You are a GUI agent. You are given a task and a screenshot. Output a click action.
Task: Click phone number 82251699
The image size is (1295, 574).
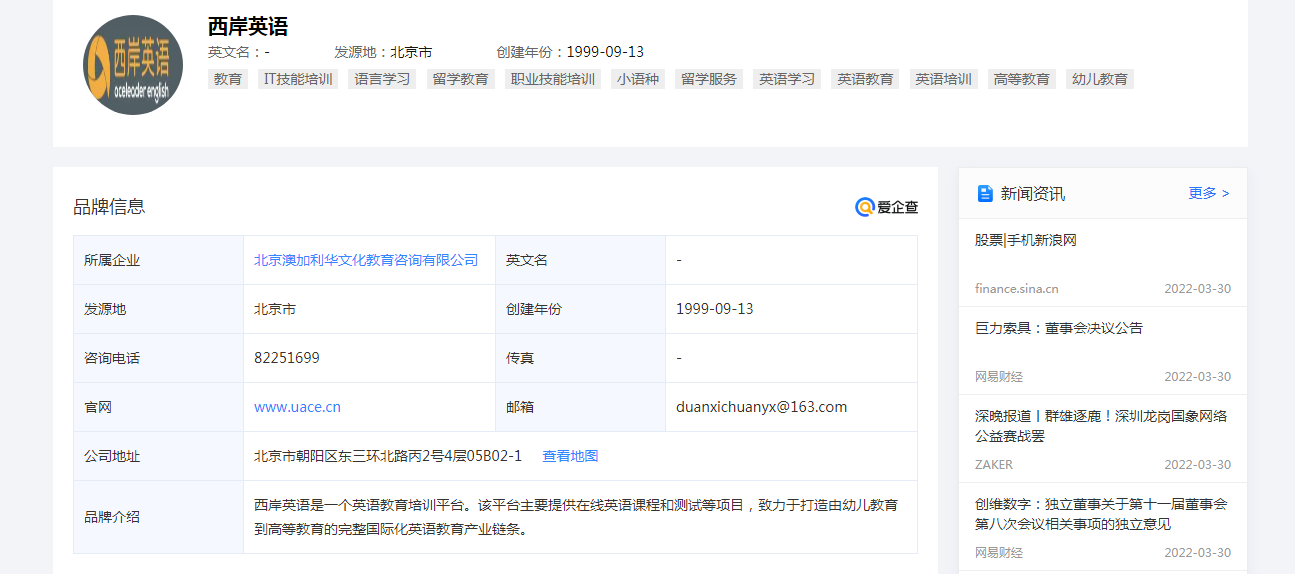coord(287,358)
